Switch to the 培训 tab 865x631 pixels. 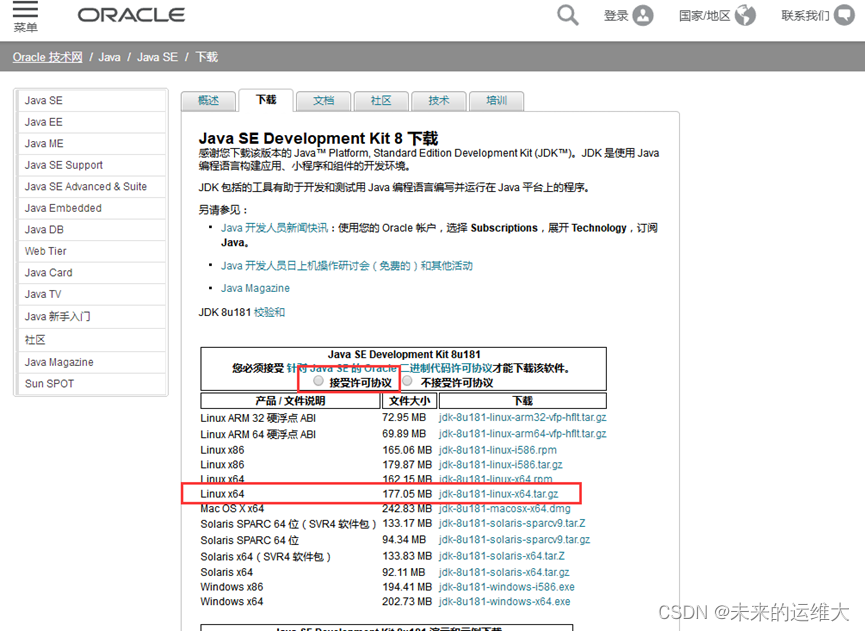coord(496,101)
